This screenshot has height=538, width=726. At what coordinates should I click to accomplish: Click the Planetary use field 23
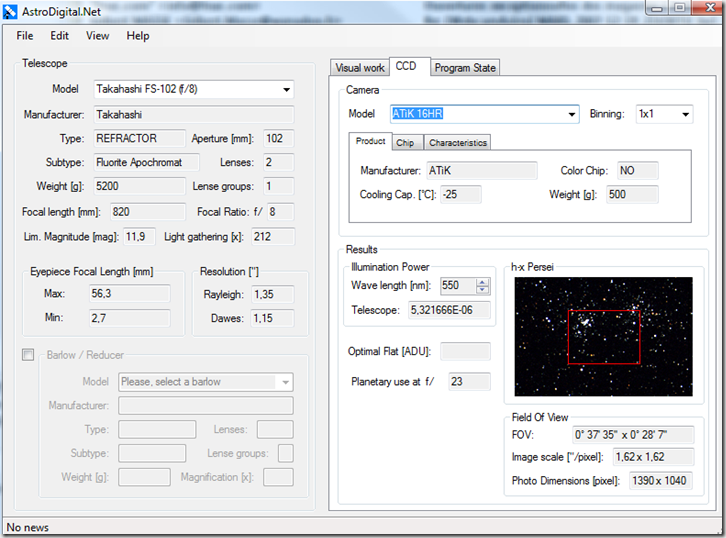coord(469,382)
